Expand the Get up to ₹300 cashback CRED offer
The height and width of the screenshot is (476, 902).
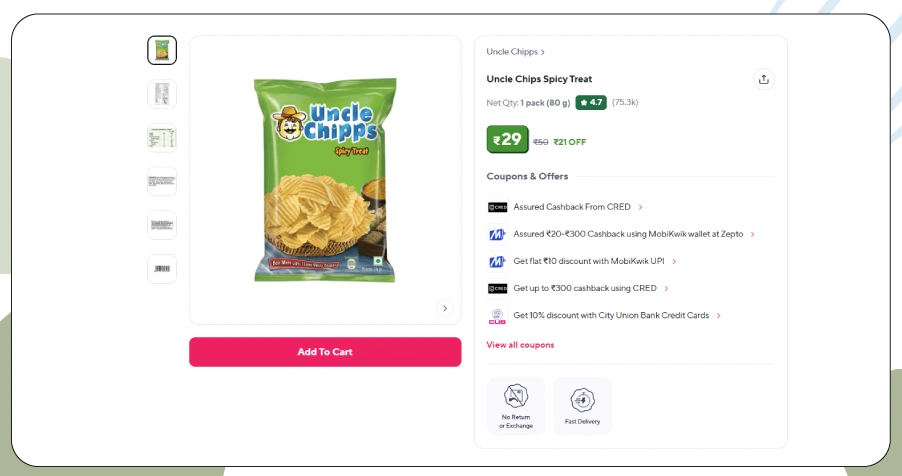coord(591,288)
